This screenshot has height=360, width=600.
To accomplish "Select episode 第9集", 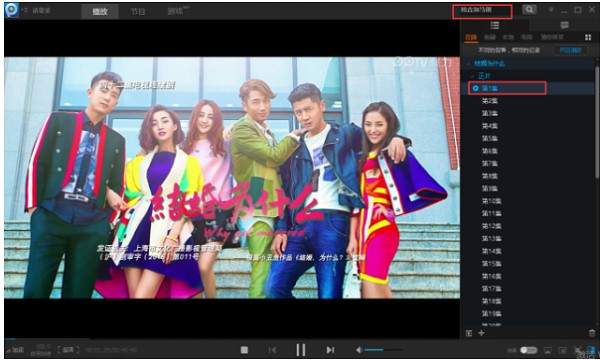I will tap(489, 188).
